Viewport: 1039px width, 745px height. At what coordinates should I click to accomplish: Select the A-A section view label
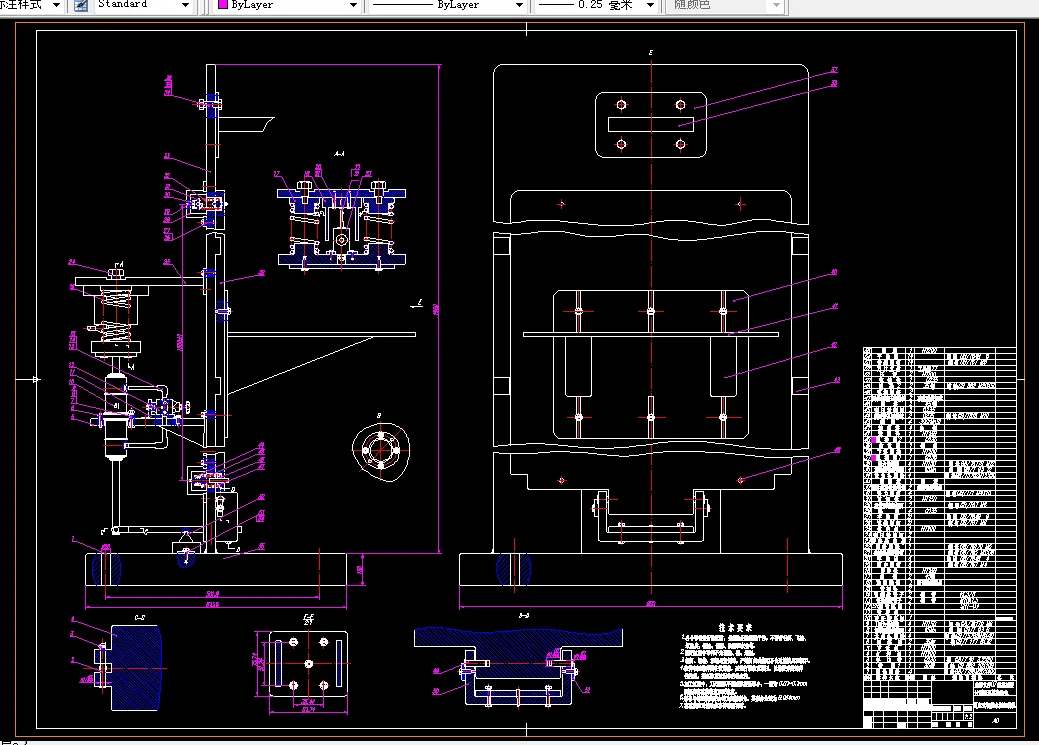point(339,154)
